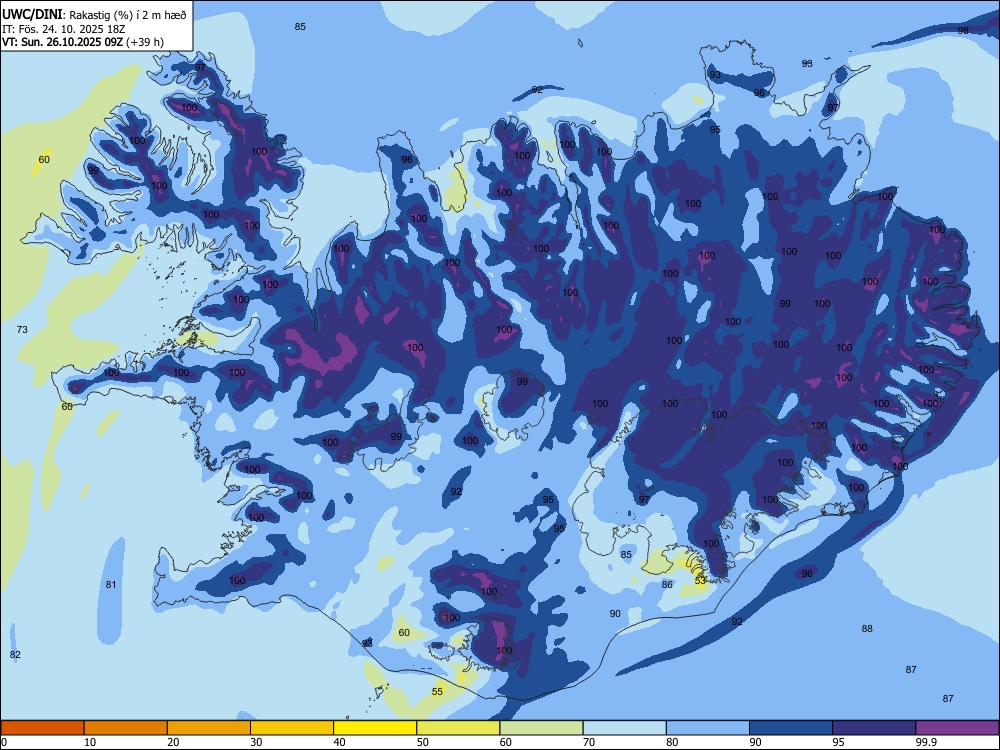This screenshot has height=750, width=1000.
Task: Select the 70 legend tick label
Action: [x=589, y=742]
